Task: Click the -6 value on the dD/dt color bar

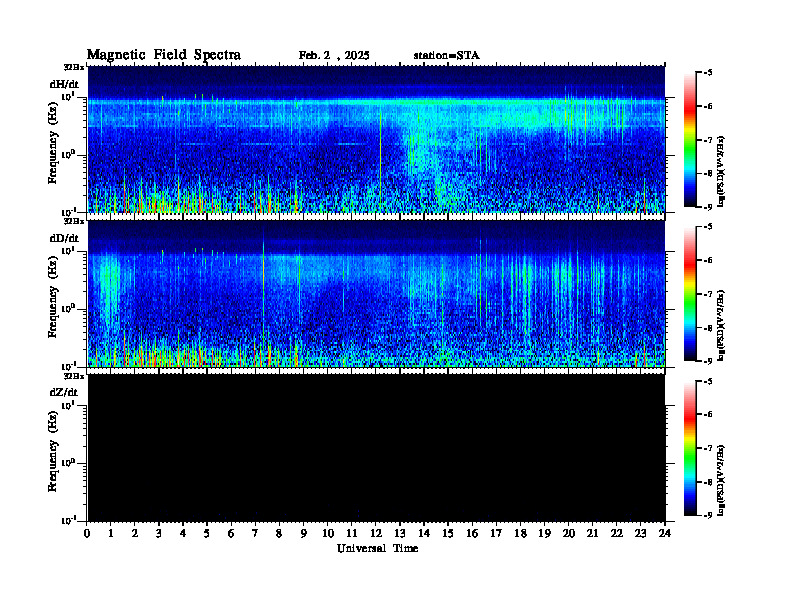Action: [x=709, y=261]
